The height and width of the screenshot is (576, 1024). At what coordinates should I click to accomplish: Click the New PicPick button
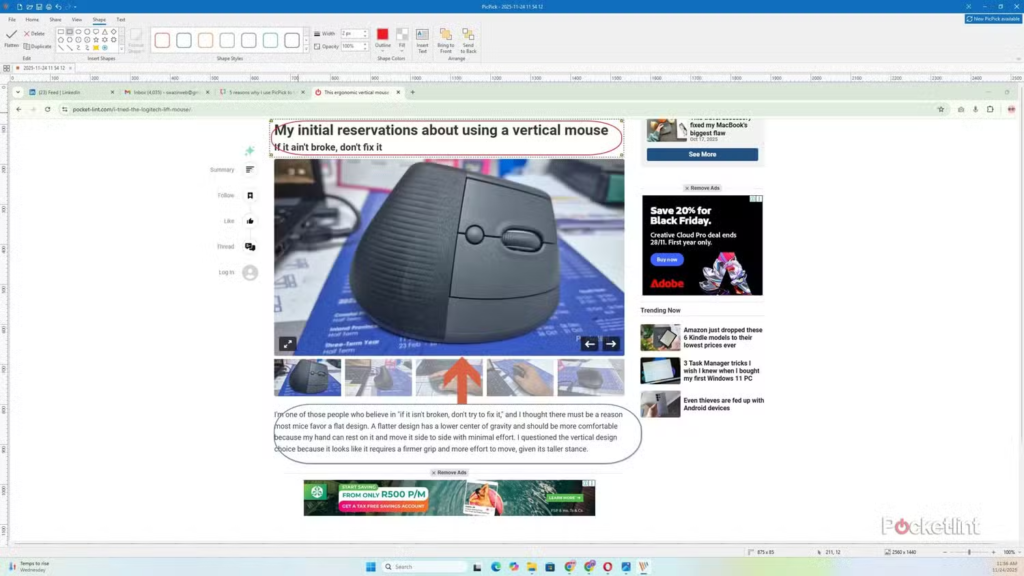tap(993, 19)
